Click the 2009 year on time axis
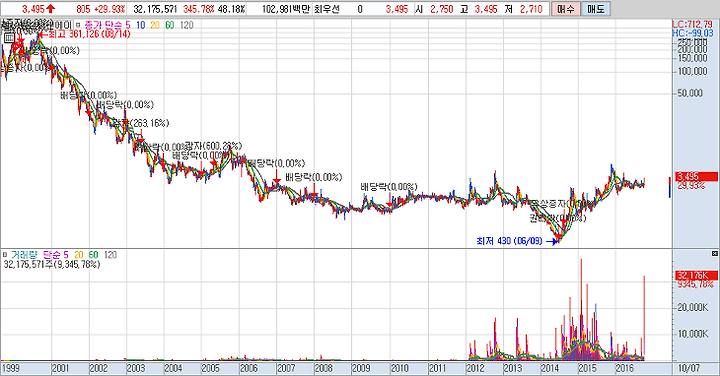 (361, 368)
